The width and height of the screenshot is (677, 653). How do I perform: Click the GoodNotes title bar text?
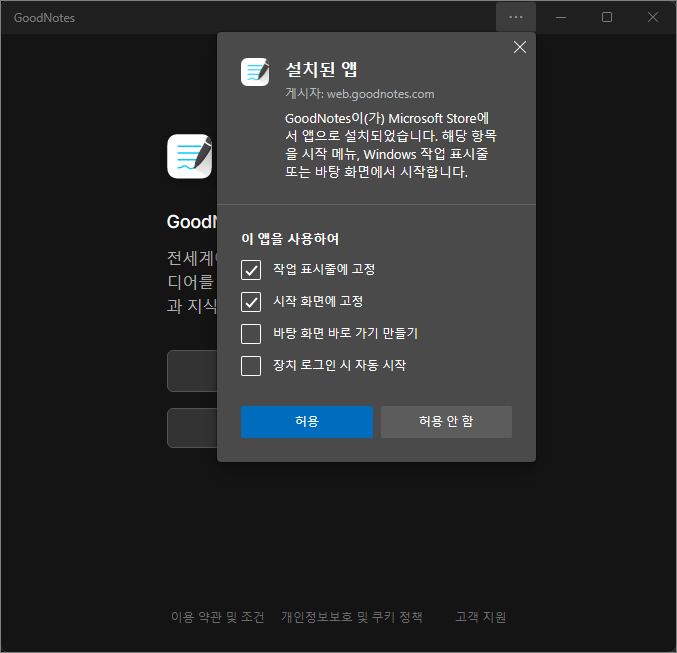44,18
